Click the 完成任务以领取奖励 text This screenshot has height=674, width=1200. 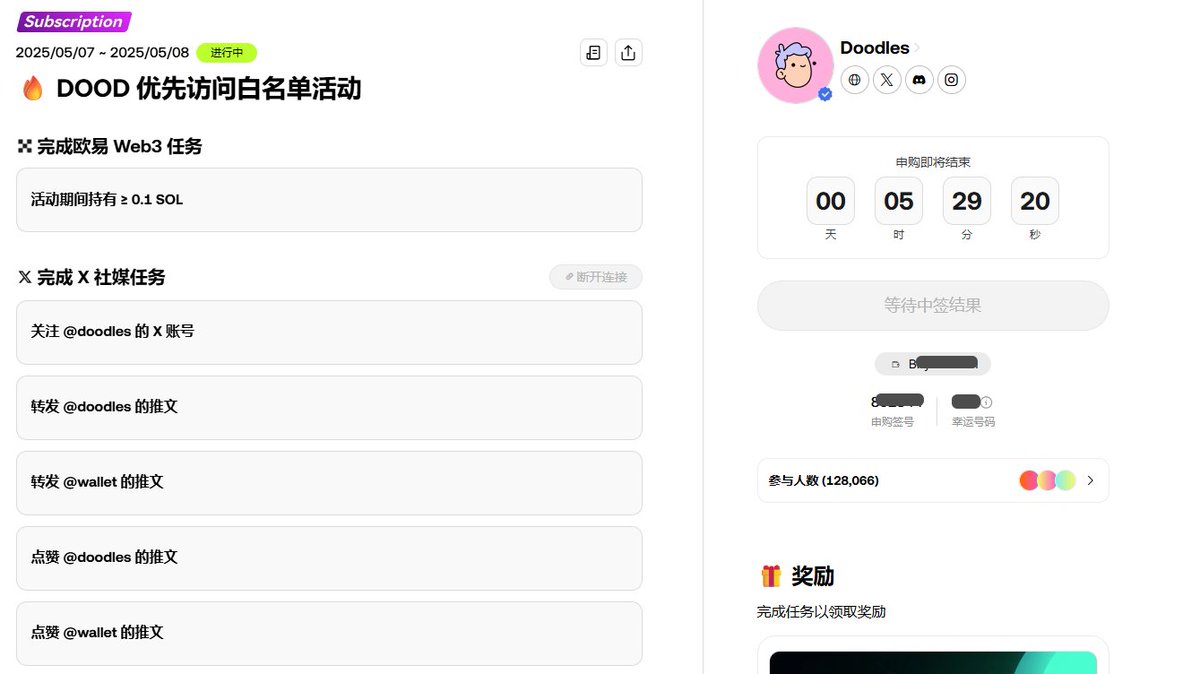point(821,612)
